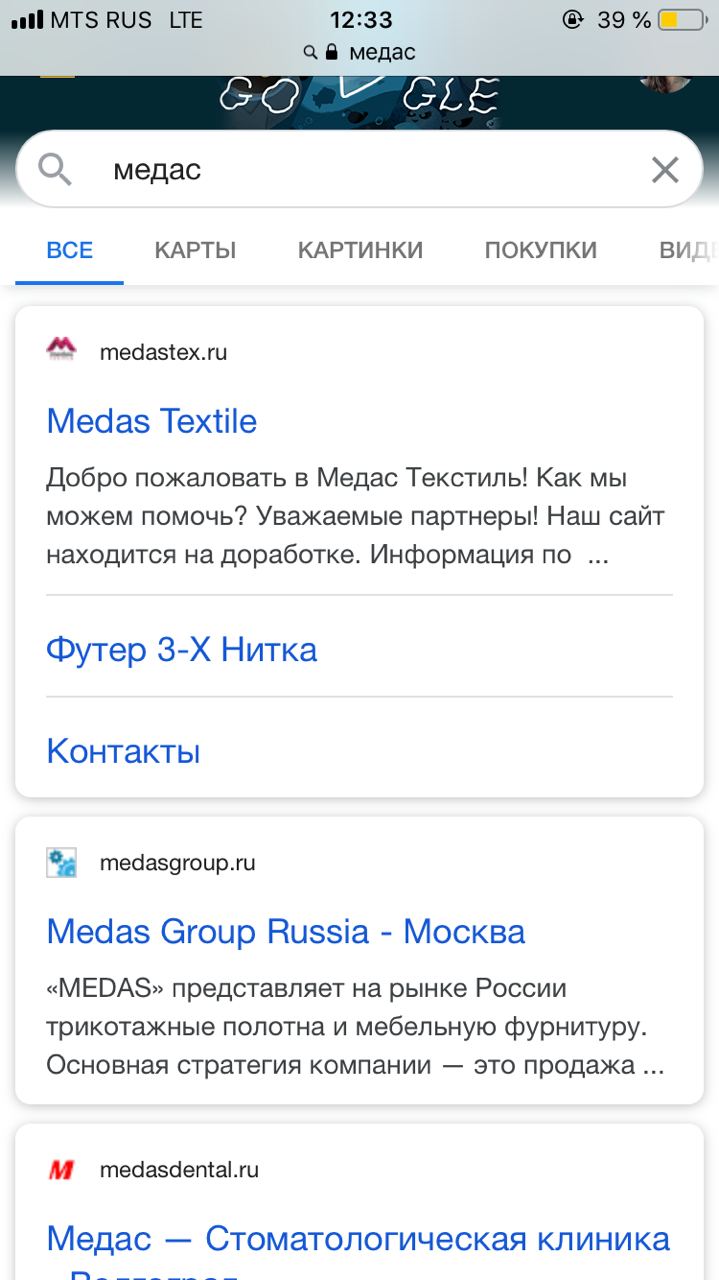Tap the magnifier search icon

click(x=56, y=170)
